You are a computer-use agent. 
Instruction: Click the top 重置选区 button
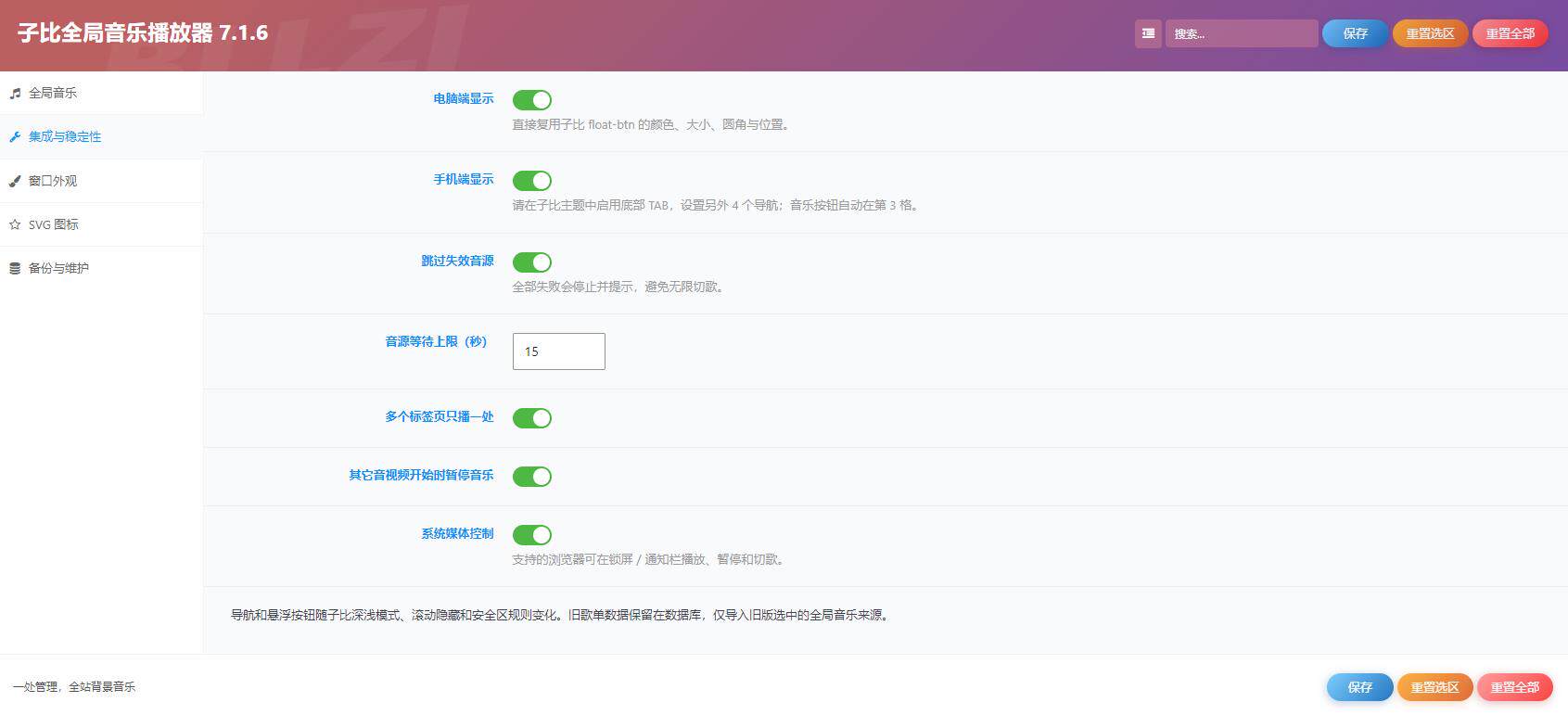pyautogui.click(x=1430, y=33)
